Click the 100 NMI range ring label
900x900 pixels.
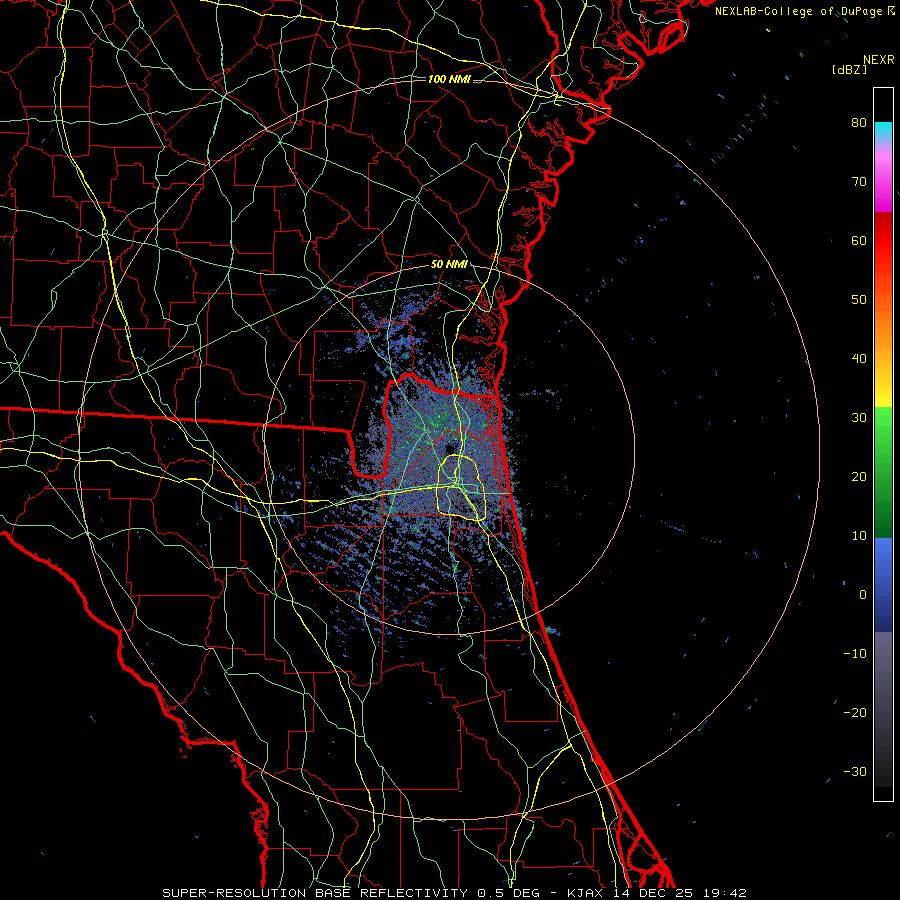pos(449,79)
